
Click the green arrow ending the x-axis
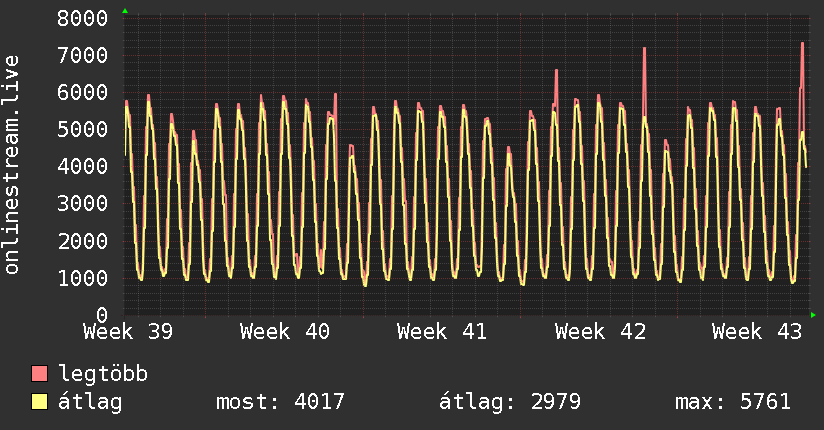click(813, 315)
